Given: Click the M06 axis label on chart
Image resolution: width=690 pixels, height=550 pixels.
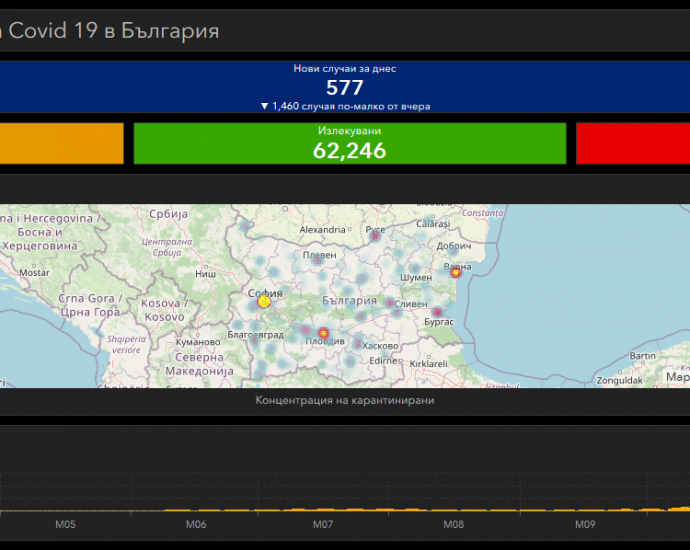Looking at the screenshot, I should [196, 524].
